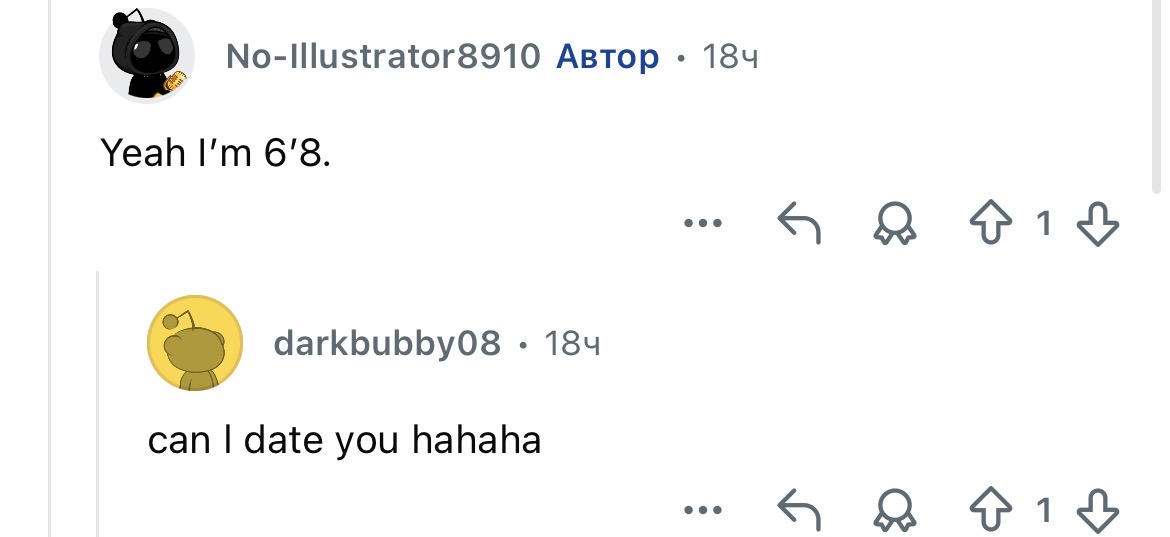This screenshot has width=1170, height=537.
Task: Open the permalink timestamp next to darkbubby08
Action: (572, 344)
